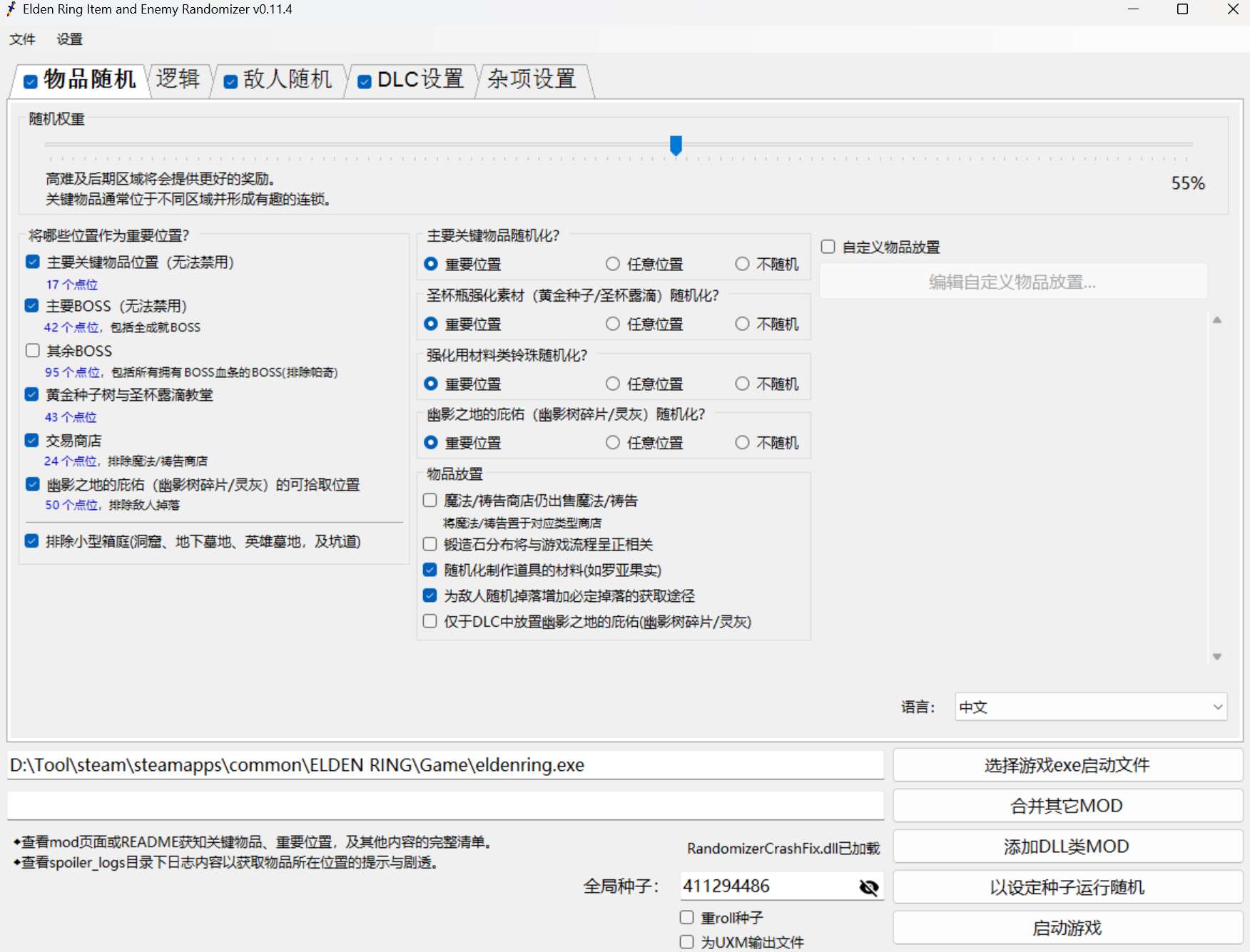Check the 重roll种子 option
Image resolution: width=1250 pixels, height=952 pixels.
[x=686, y=917]
